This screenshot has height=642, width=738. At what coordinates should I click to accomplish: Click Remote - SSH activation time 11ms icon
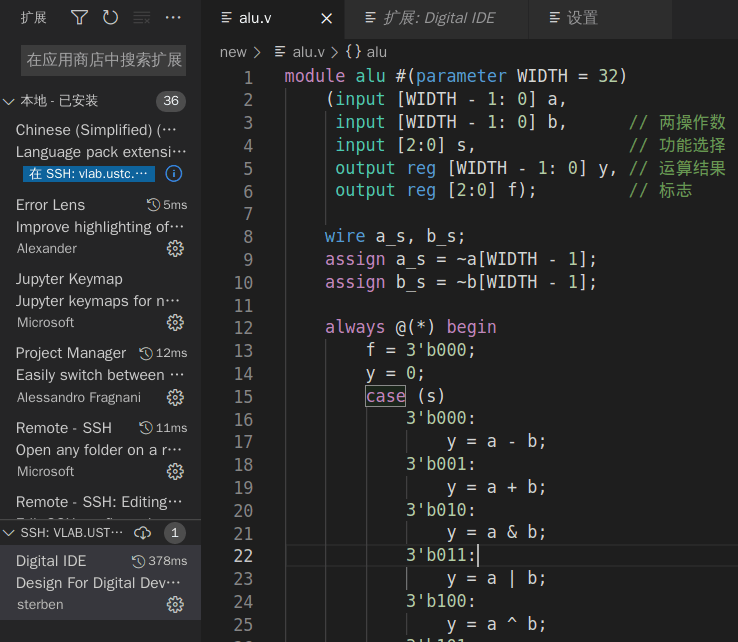[x=146, y=428]
